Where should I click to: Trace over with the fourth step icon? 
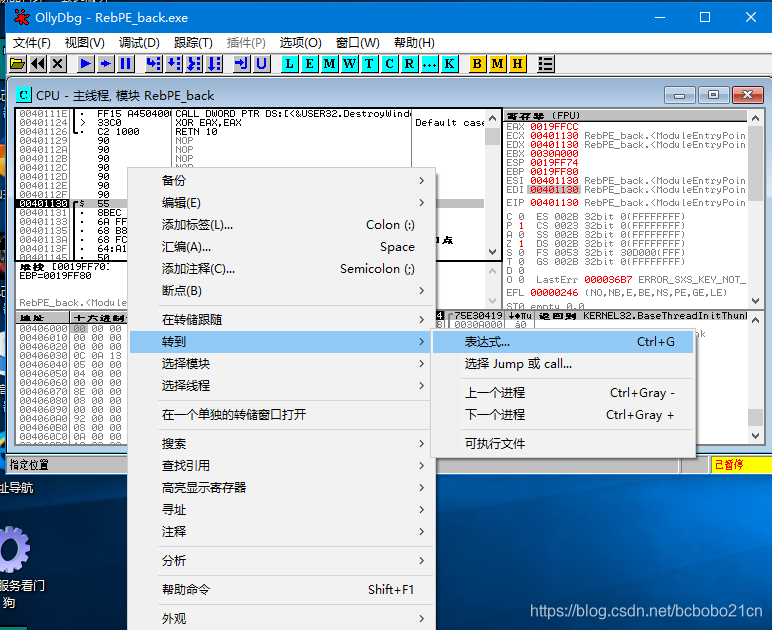(214, 64)
